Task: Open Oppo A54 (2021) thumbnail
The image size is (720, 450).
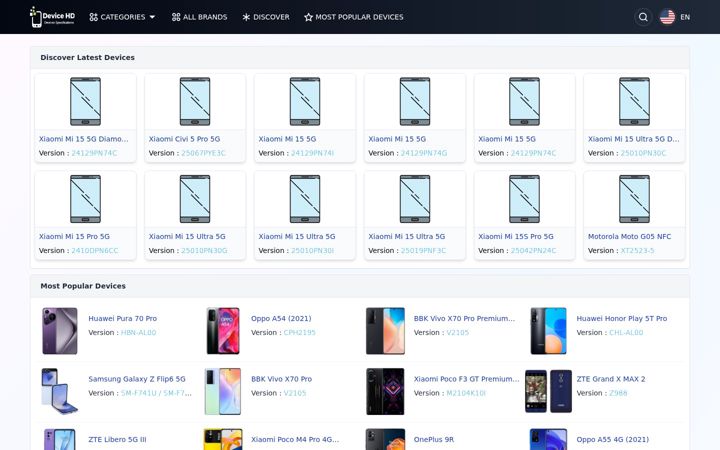Action: click(x=223, y=331)
